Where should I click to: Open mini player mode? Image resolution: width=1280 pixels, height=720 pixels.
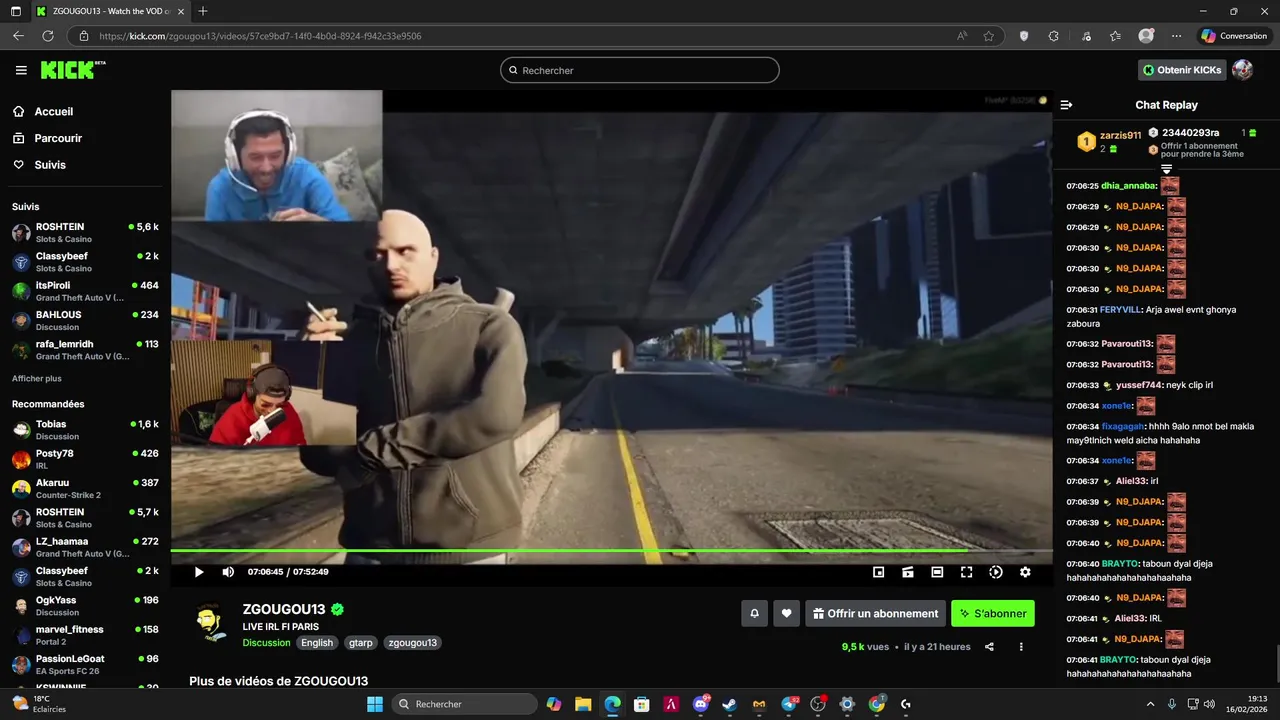(x=879, y=572)
